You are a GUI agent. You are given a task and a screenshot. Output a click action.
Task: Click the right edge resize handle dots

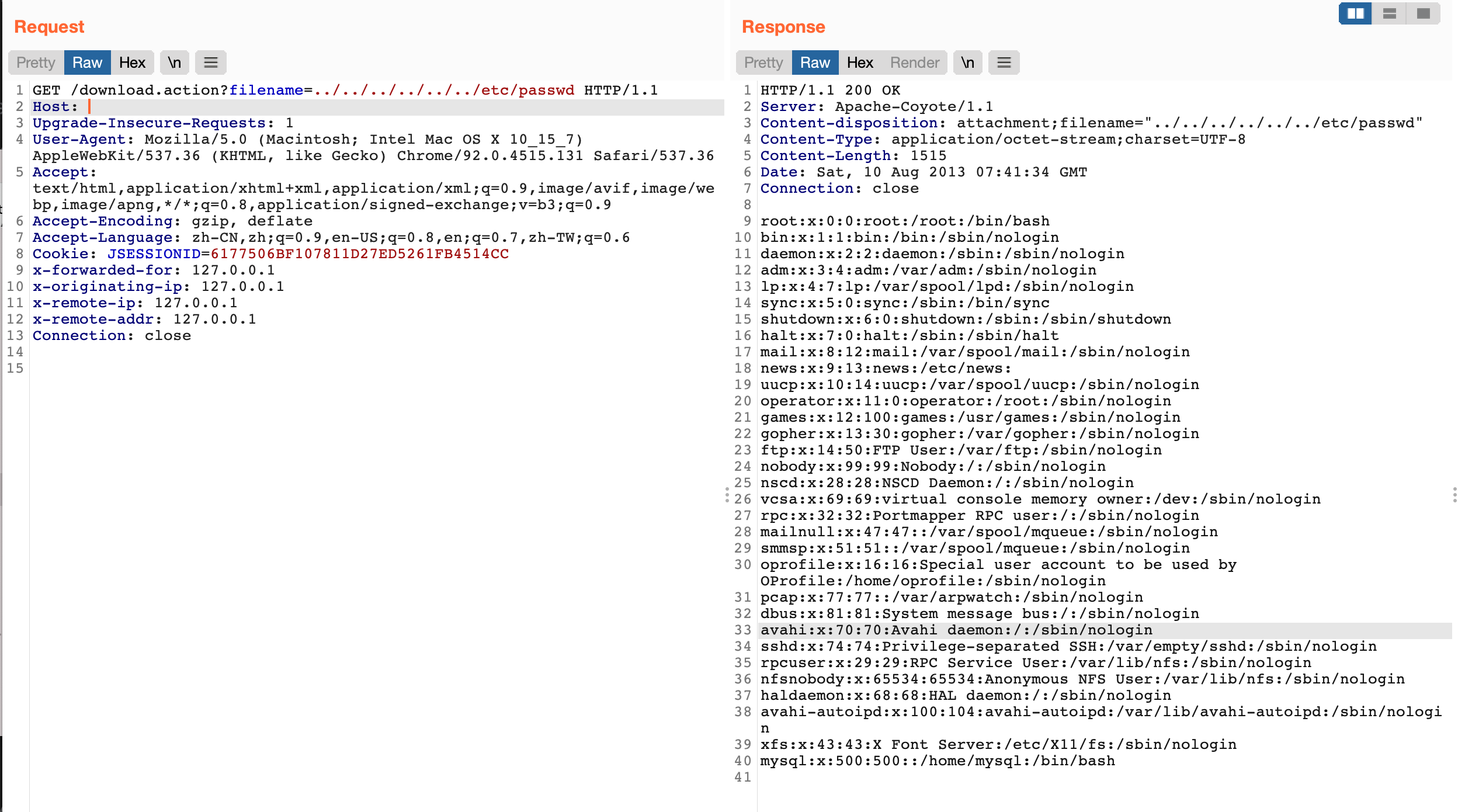[x=1454, y=495]
